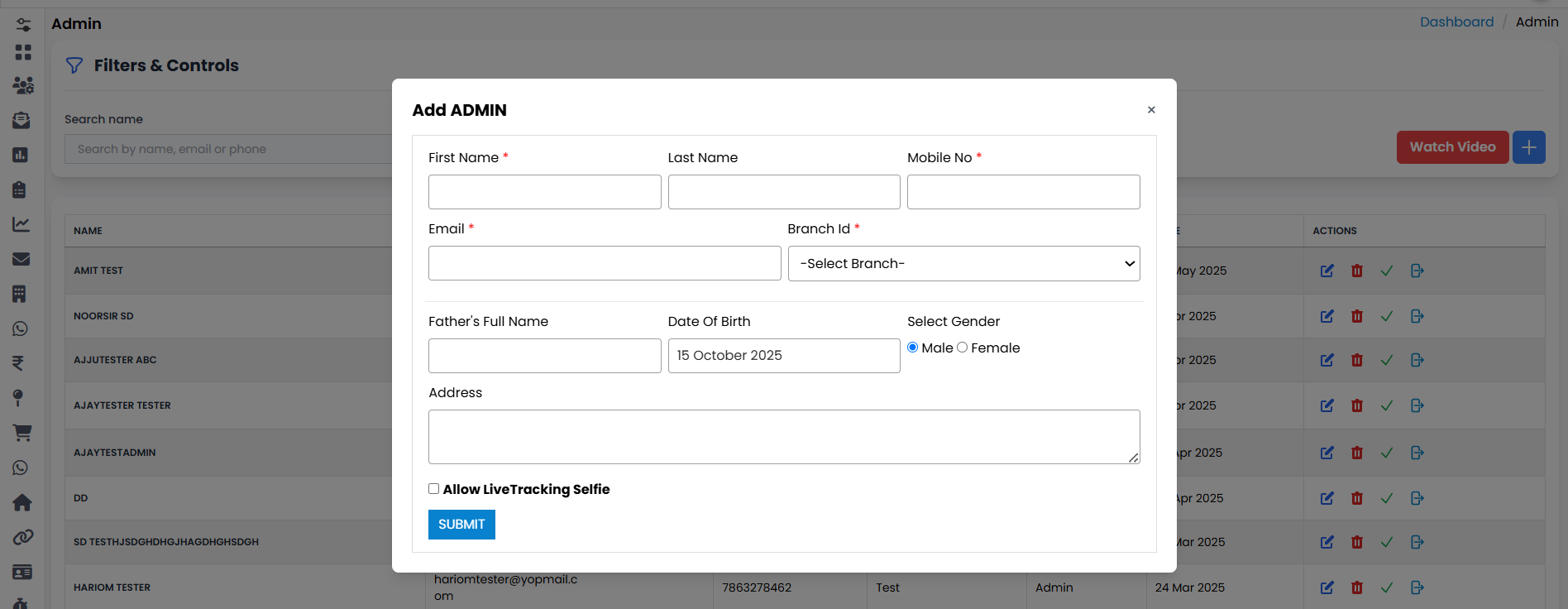The width and height of the screenshot is (1568, 609).
Task: Open the shopping cart sidebar icon
Action: 22,432
